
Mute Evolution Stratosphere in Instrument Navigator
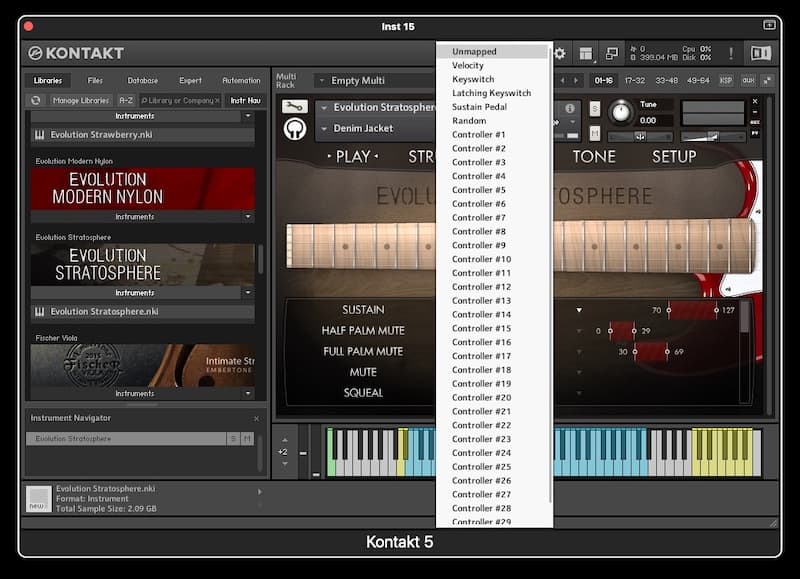coord(247,439)
